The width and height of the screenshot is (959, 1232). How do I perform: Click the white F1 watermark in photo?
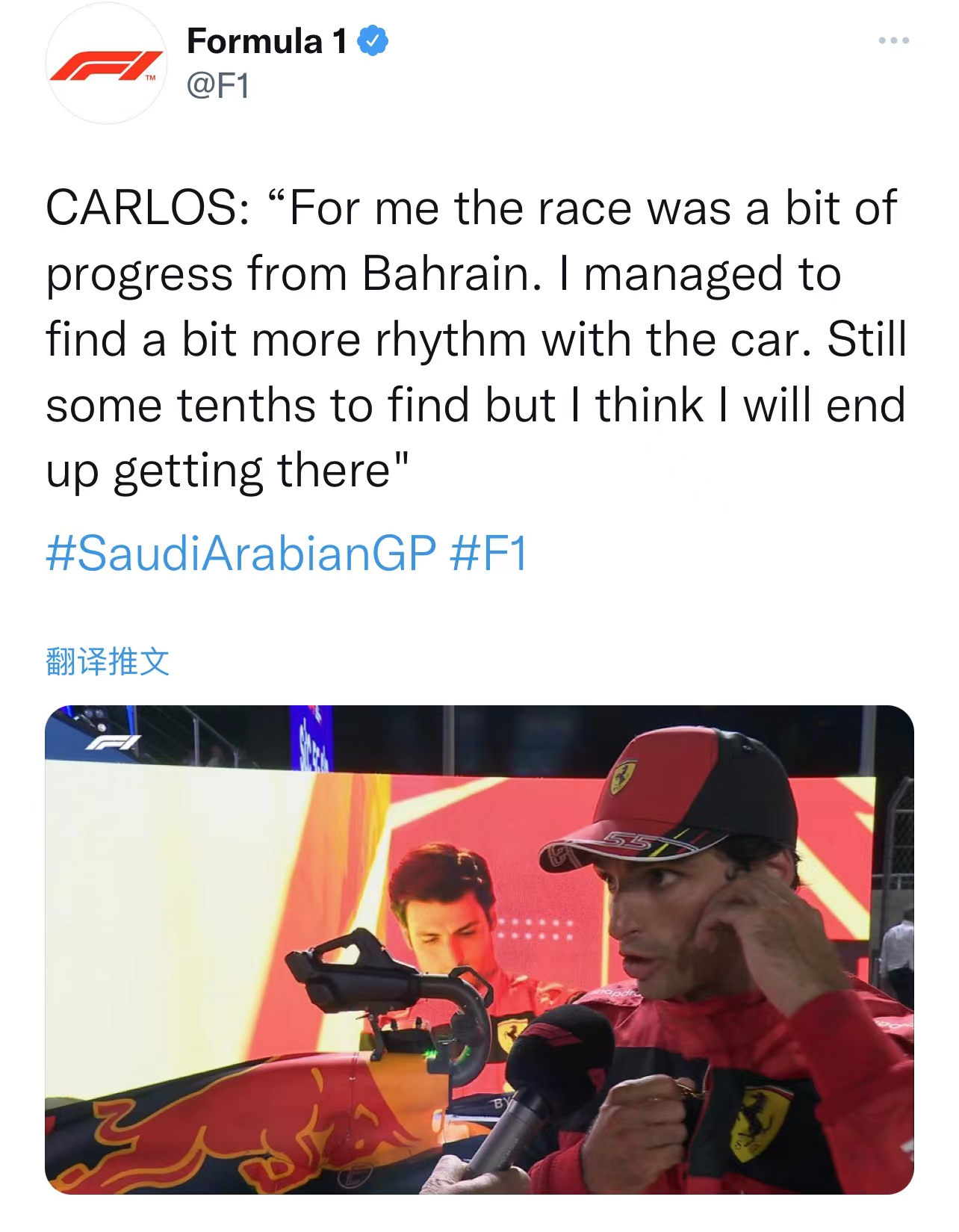coord(112,743)
